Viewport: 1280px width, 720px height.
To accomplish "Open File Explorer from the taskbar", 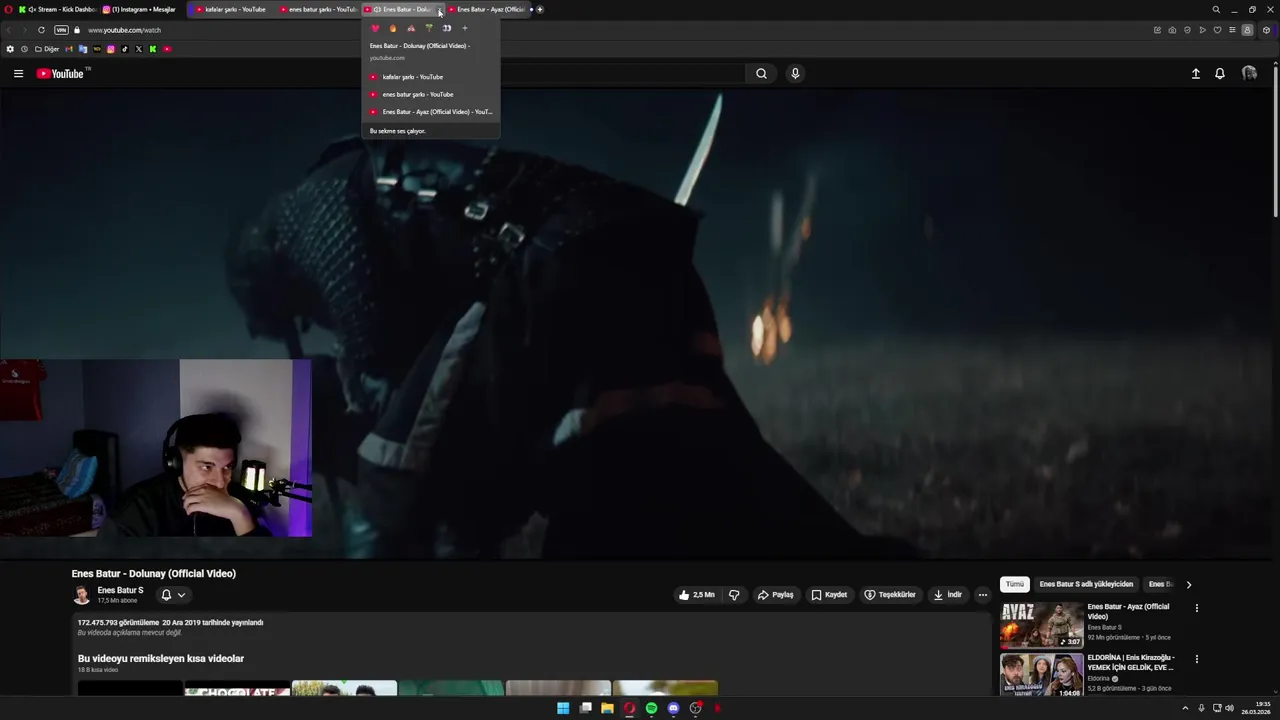I will tap(607, 708).
